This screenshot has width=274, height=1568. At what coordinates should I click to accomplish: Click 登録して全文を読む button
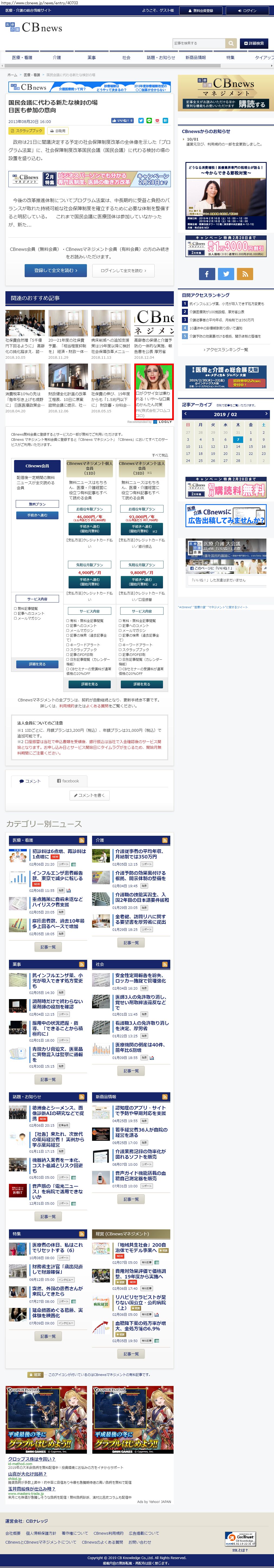click(56, 270)
